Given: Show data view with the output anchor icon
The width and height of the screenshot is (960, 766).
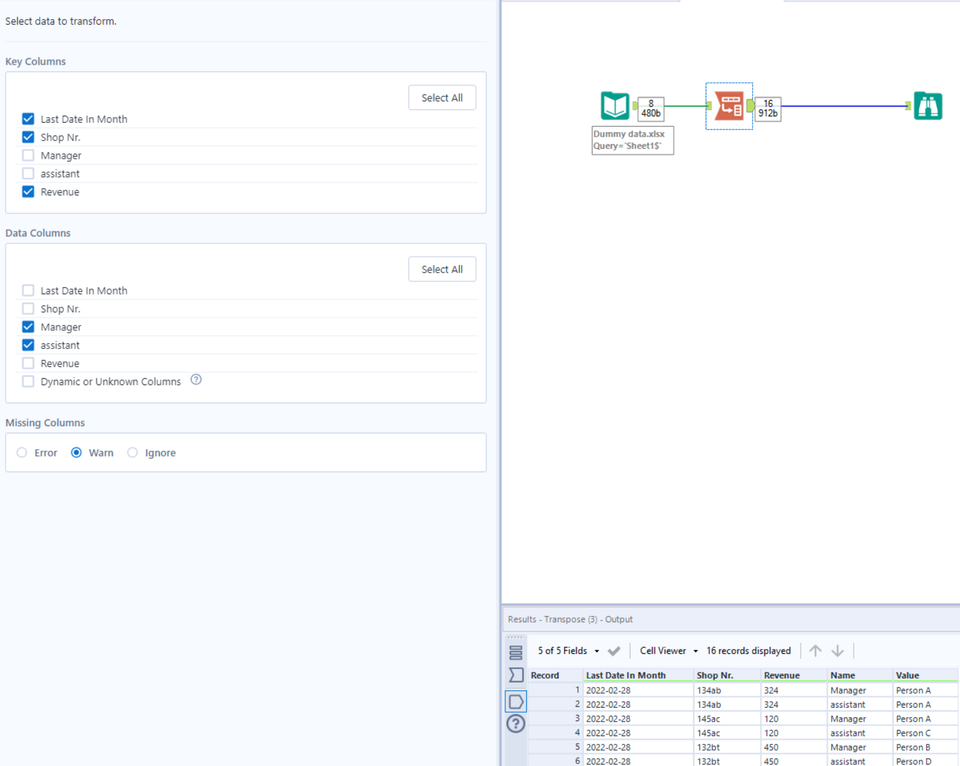Looking at the screenshot, I should [516, 702].
